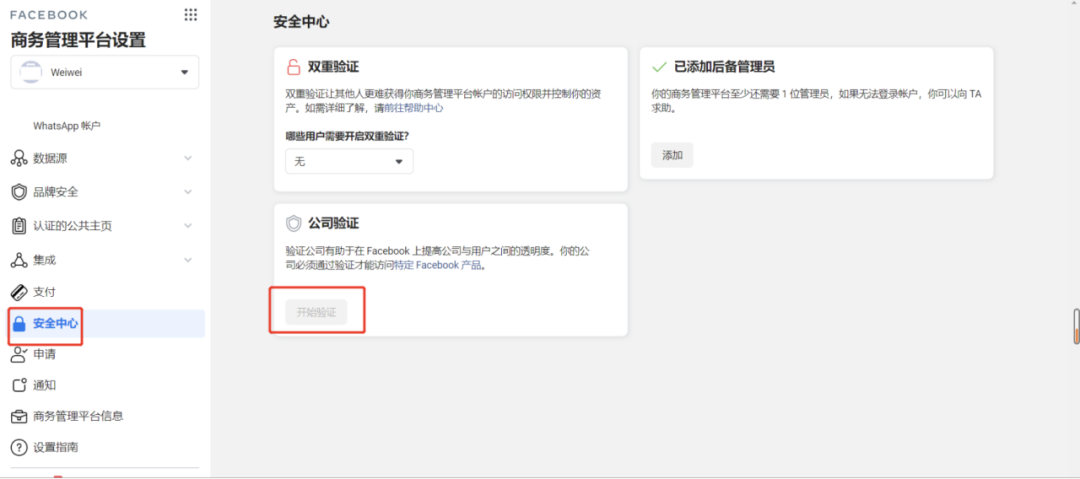Click the page vertical scrollbar thumb
This screenshot has height=479, width=1080.
click(x=1076, y=326)
